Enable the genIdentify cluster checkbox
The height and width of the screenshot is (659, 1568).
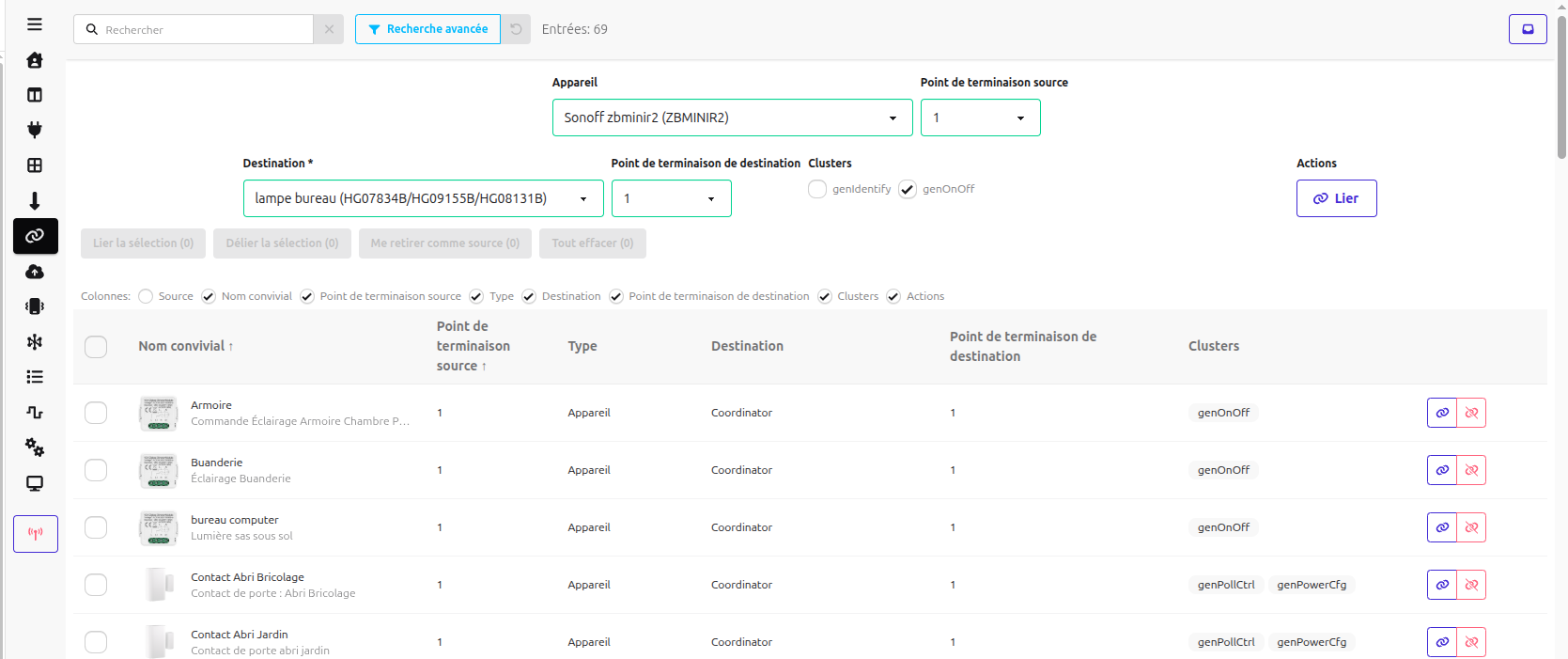(x=817, y=189)
